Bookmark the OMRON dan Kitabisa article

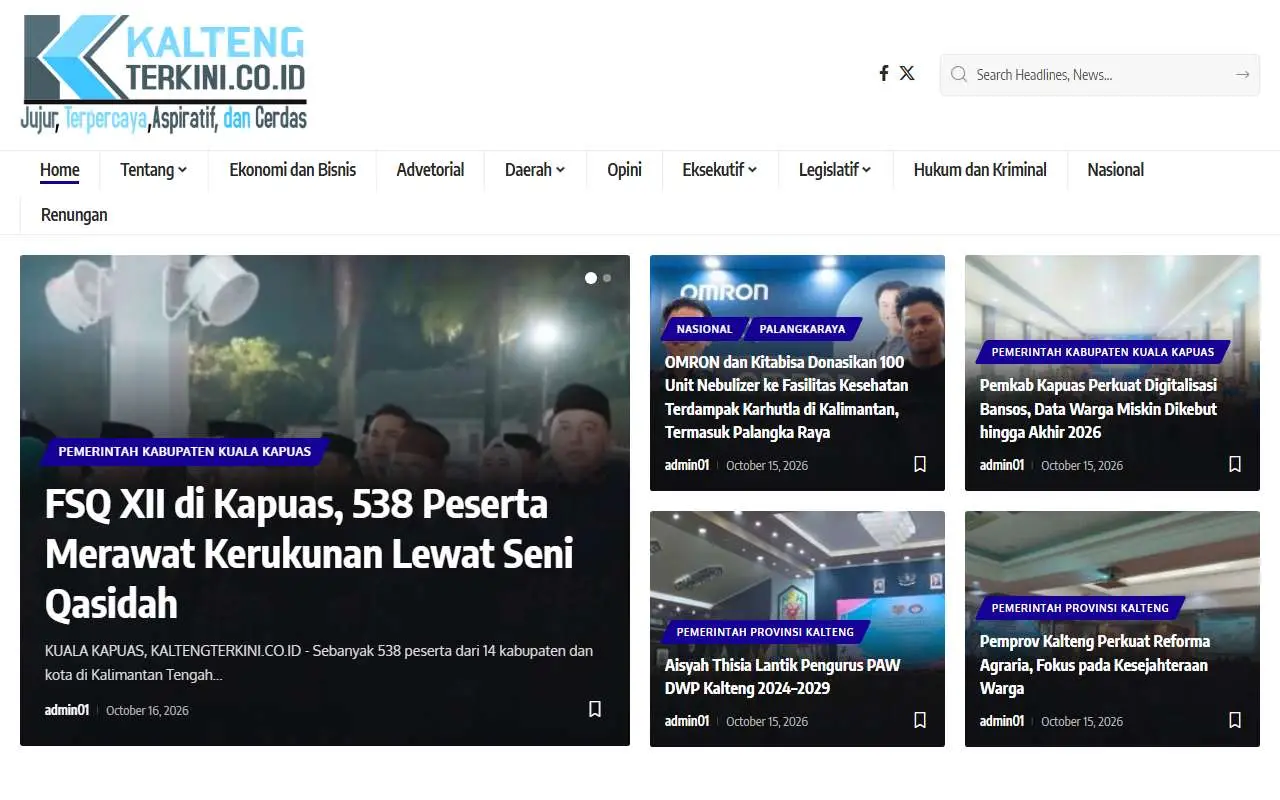(x=920, y=464)
